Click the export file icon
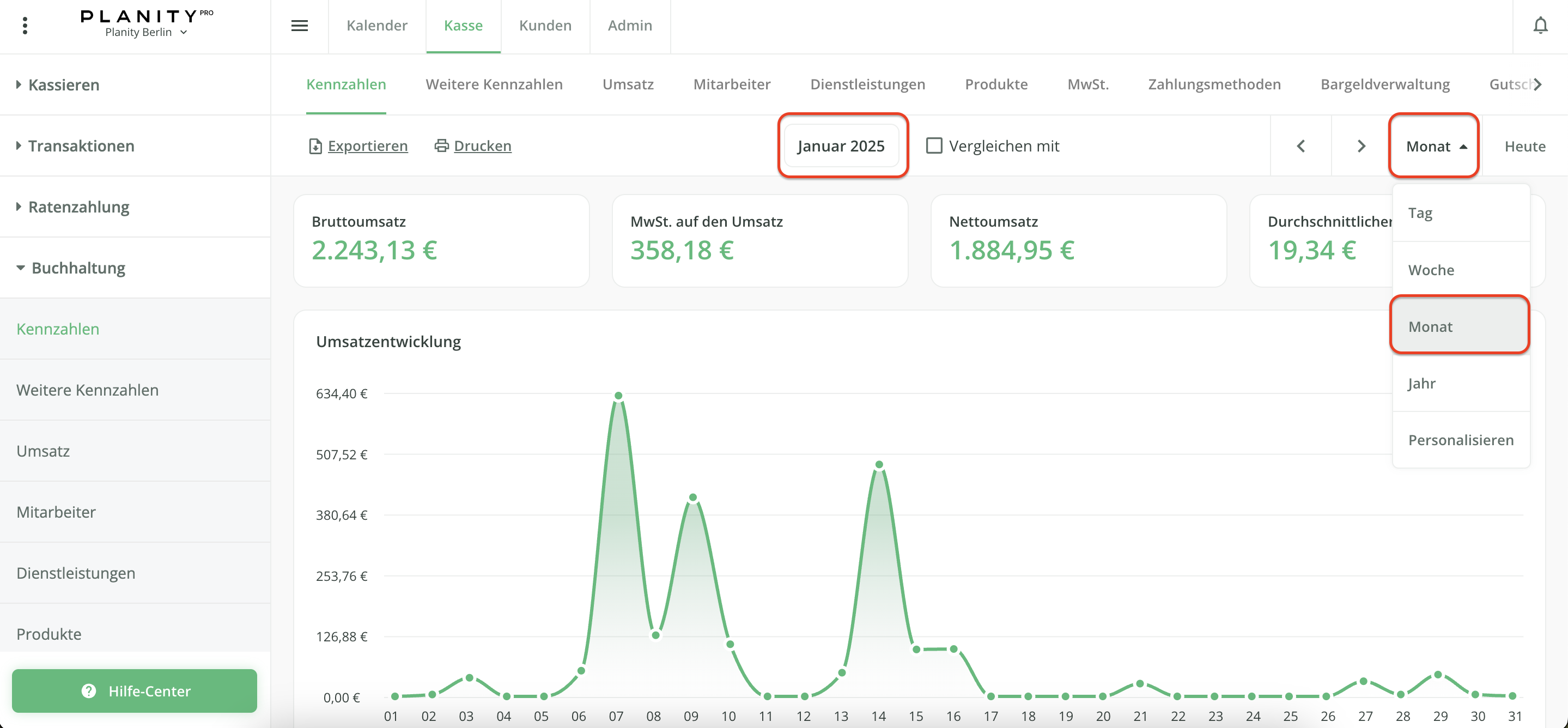Screen dimensions: 1568x728 click(315, 146)
